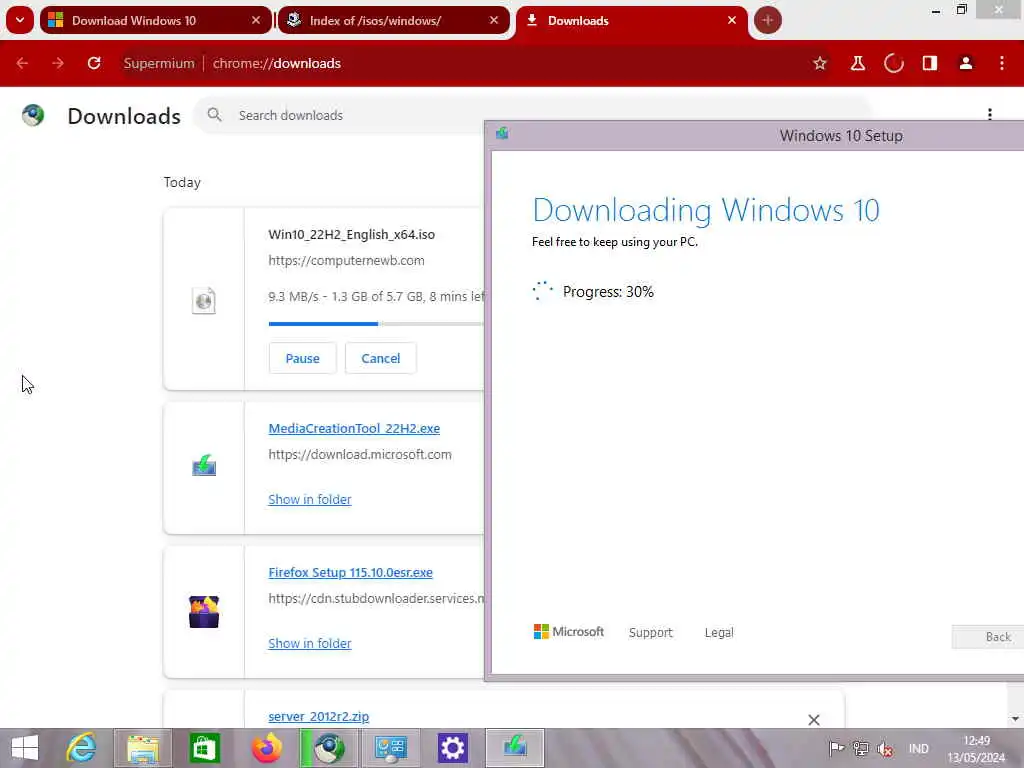This screenshot has height=768, width=1024.
Task: Open the Legal link in Windows 10 Setup
Action: 719,633
